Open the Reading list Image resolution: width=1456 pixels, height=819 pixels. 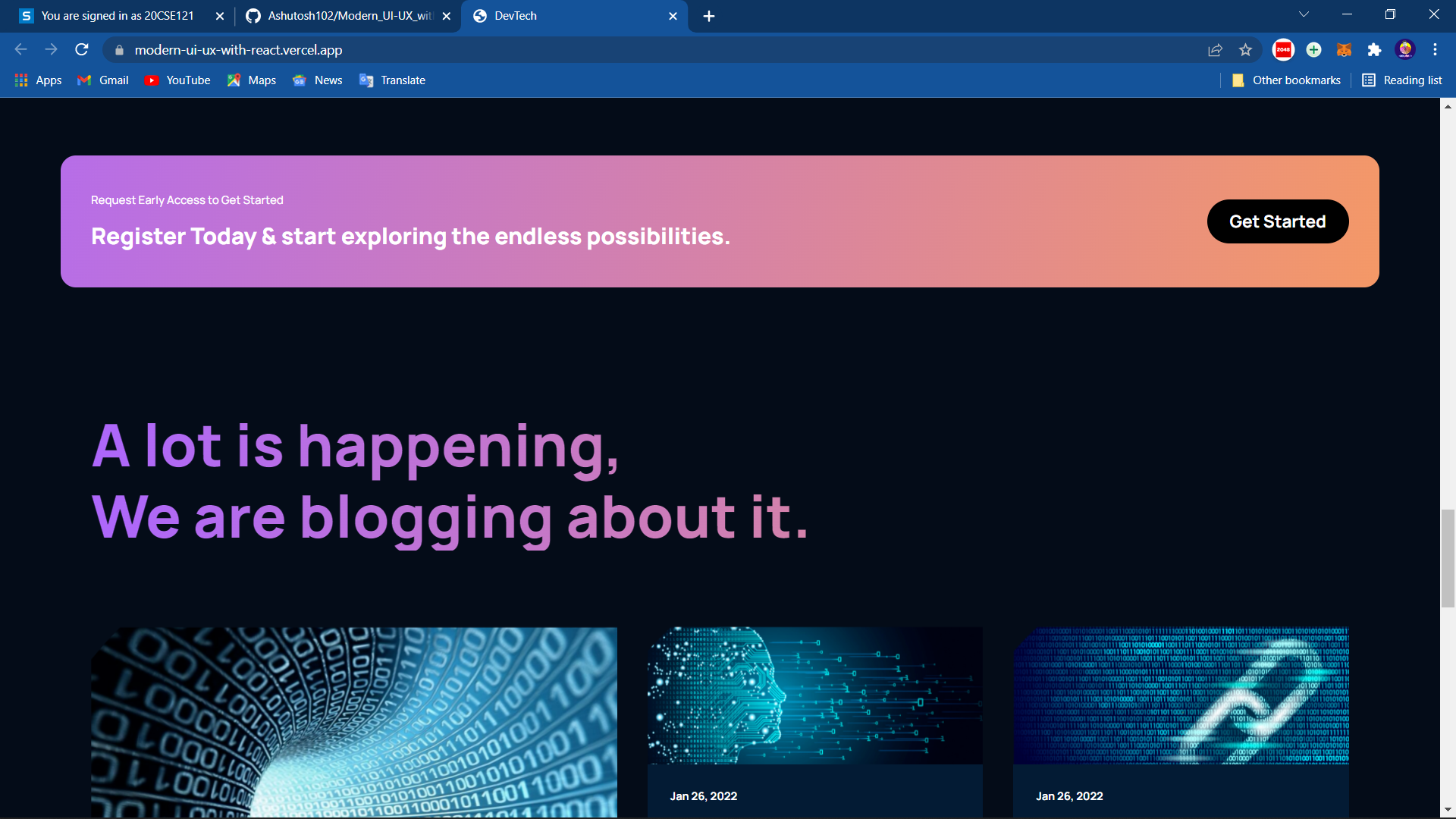[x=1402, y=80]
